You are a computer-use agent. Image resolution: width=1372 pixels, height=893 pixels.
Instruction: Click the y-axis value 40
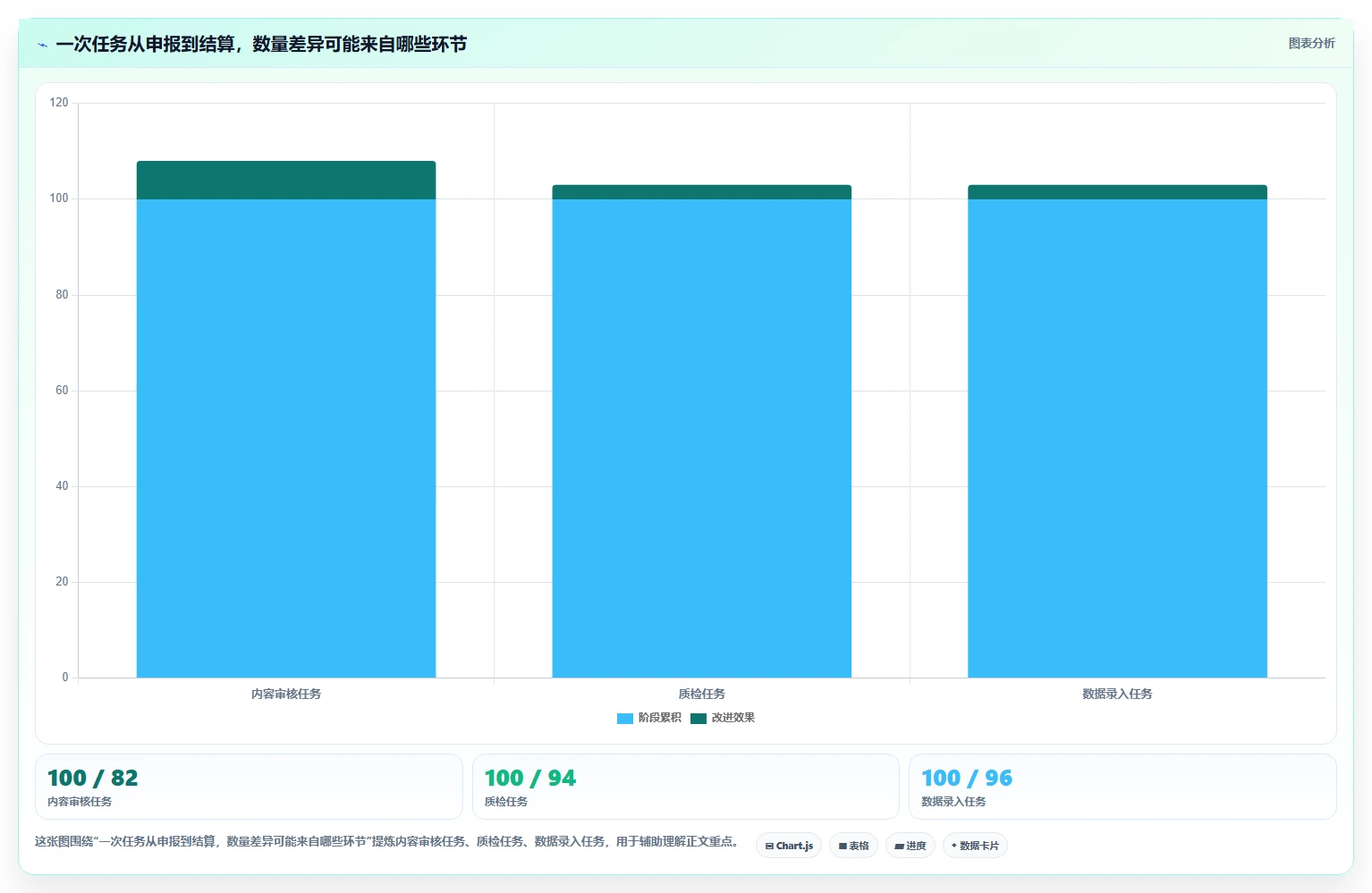point(62,486)
